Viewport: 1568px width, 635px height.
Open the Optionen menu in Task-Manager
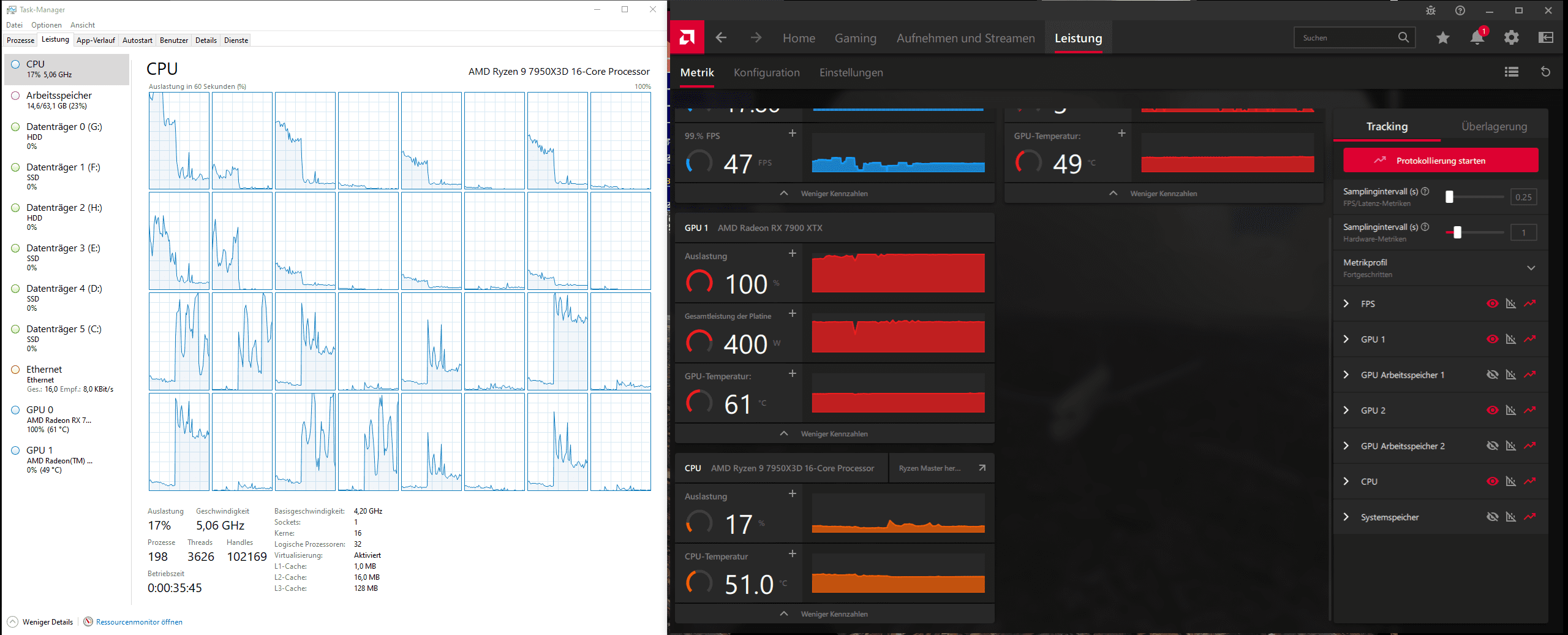pos(47,25)
